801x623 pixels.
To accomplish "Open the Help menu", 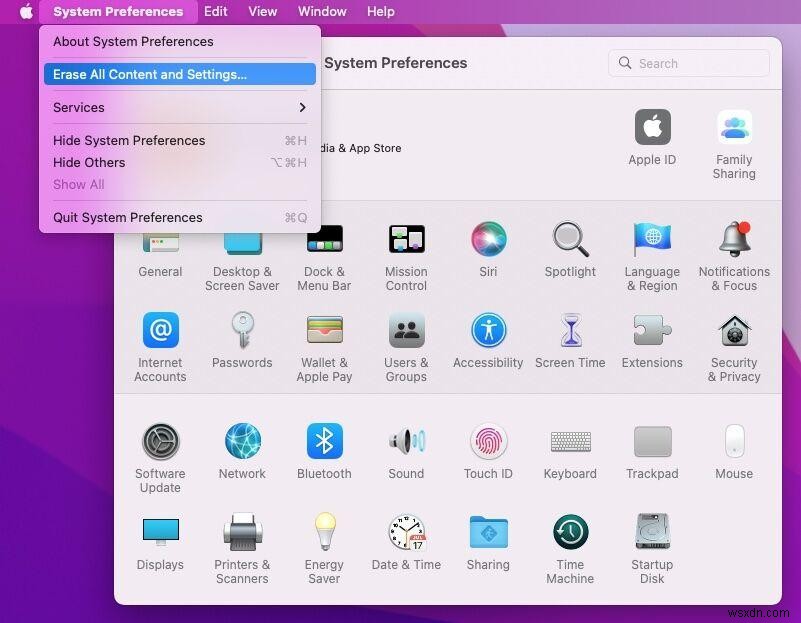I will [x=379, y=11].
